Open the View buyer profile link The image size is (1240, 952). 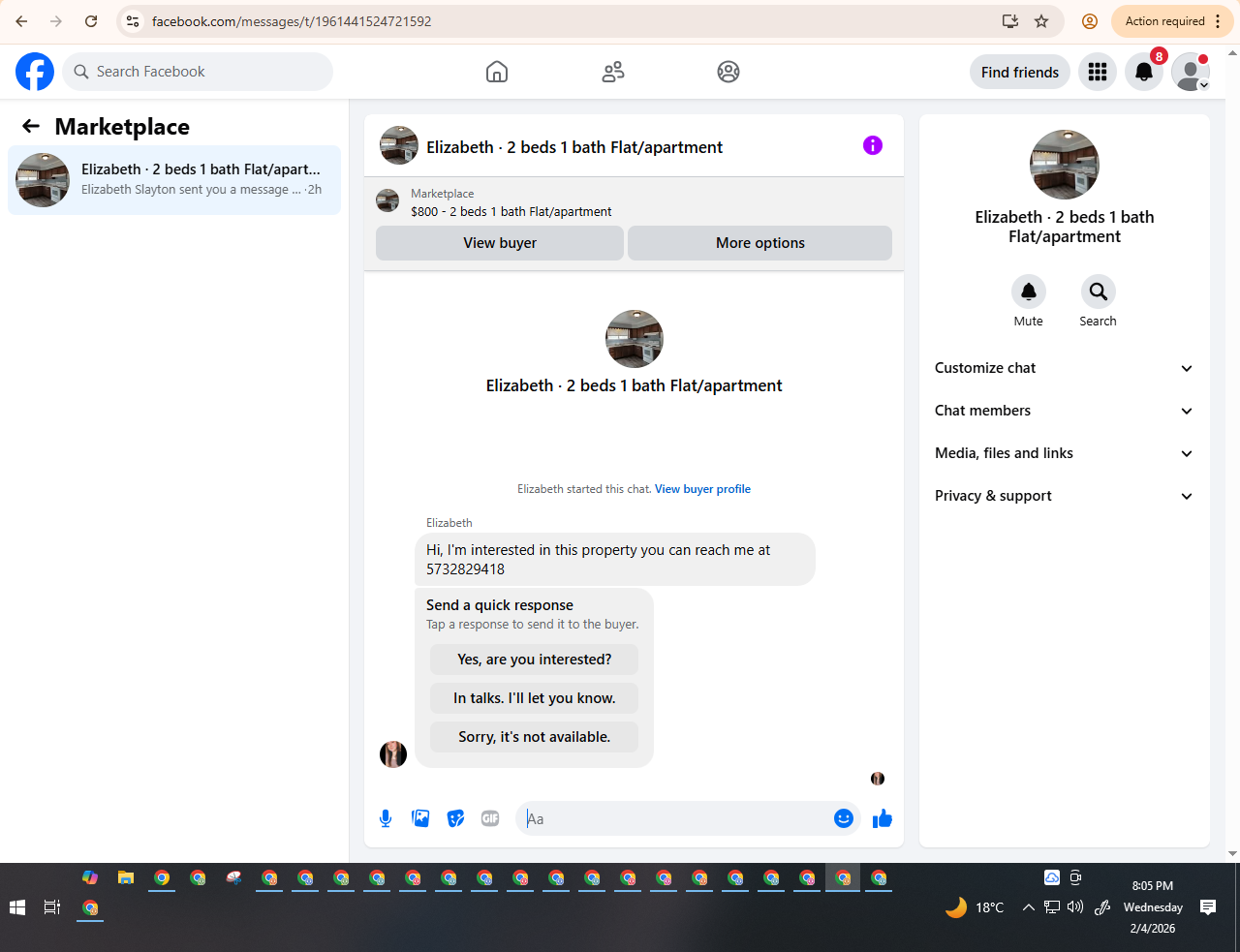(702, 489)
